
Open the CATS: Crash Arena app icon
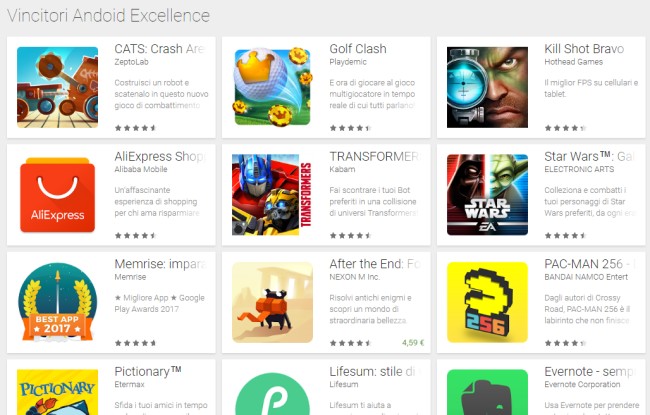click(58, 87)
